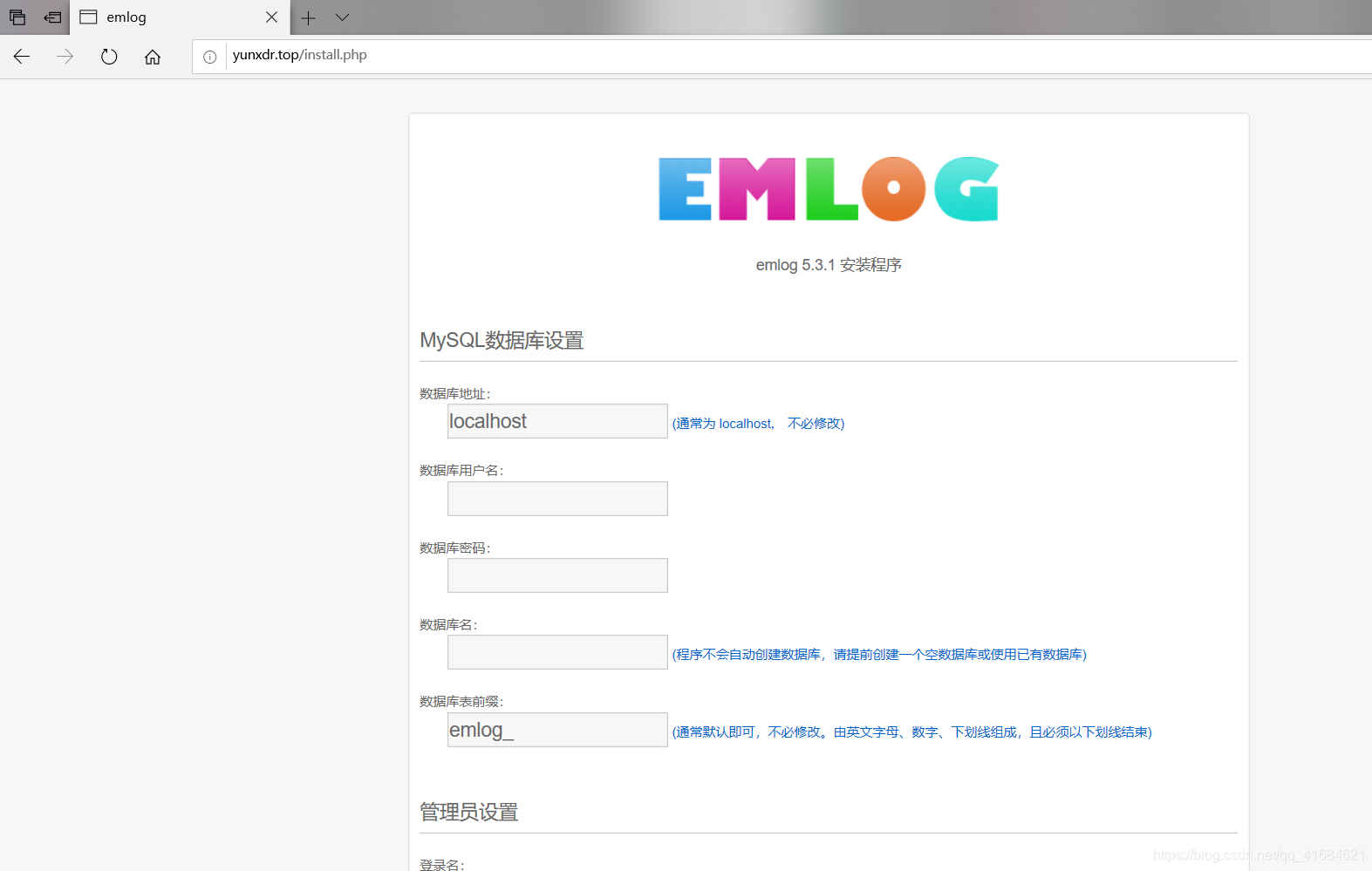Click the 'MySQL数据库设置' heading

click(502, 340)
